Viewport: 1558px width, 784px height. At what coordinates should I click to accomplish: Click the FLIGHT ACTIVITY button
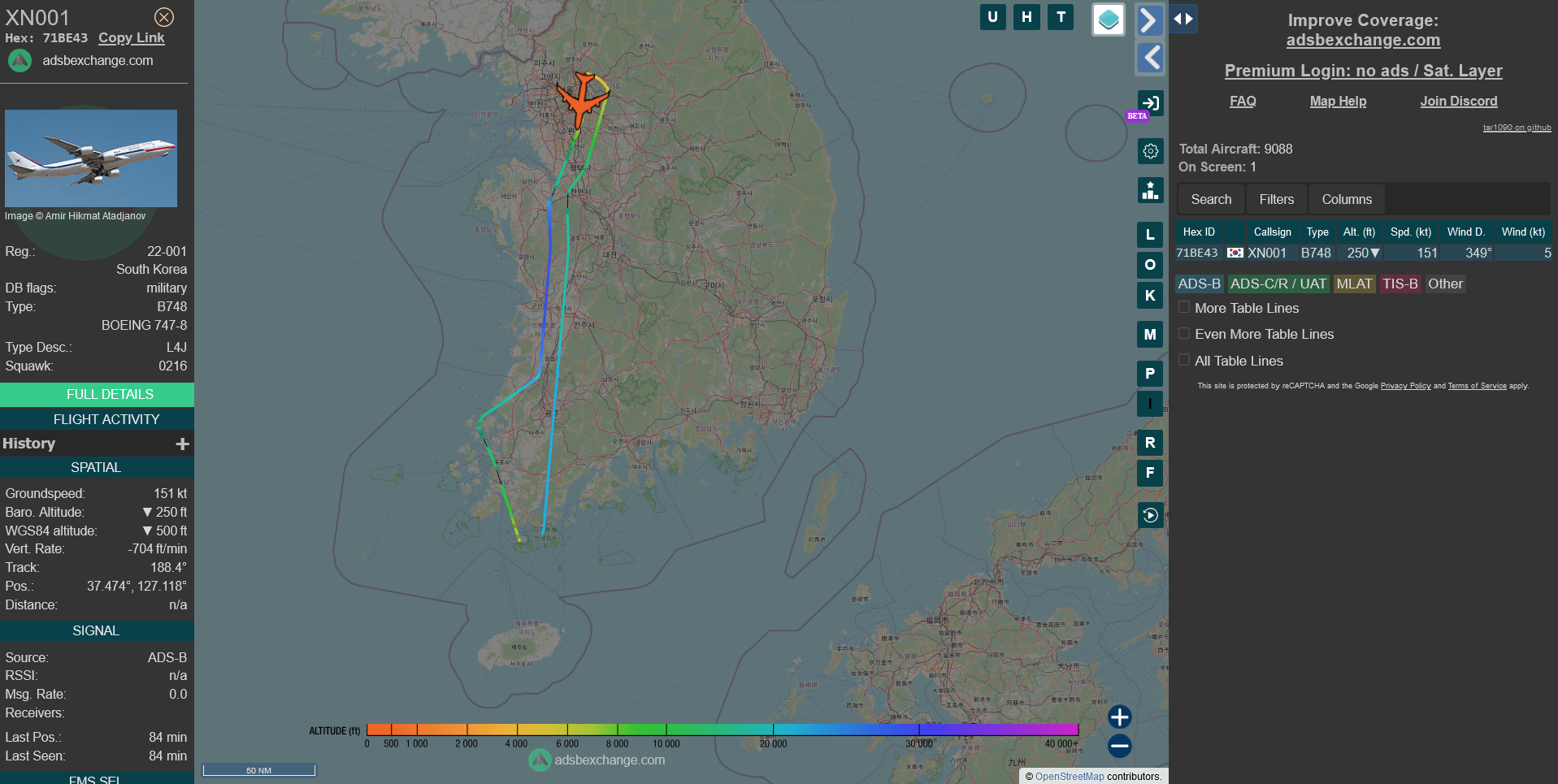tap(97, 419)
